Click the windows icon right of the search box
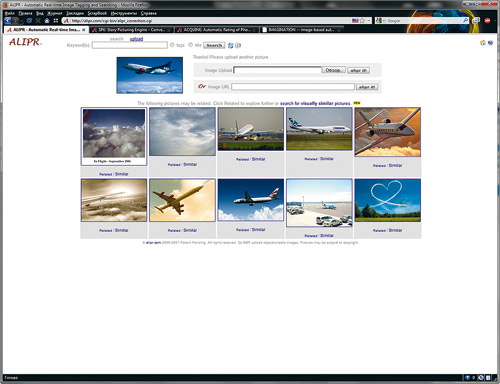 [476, 21]
